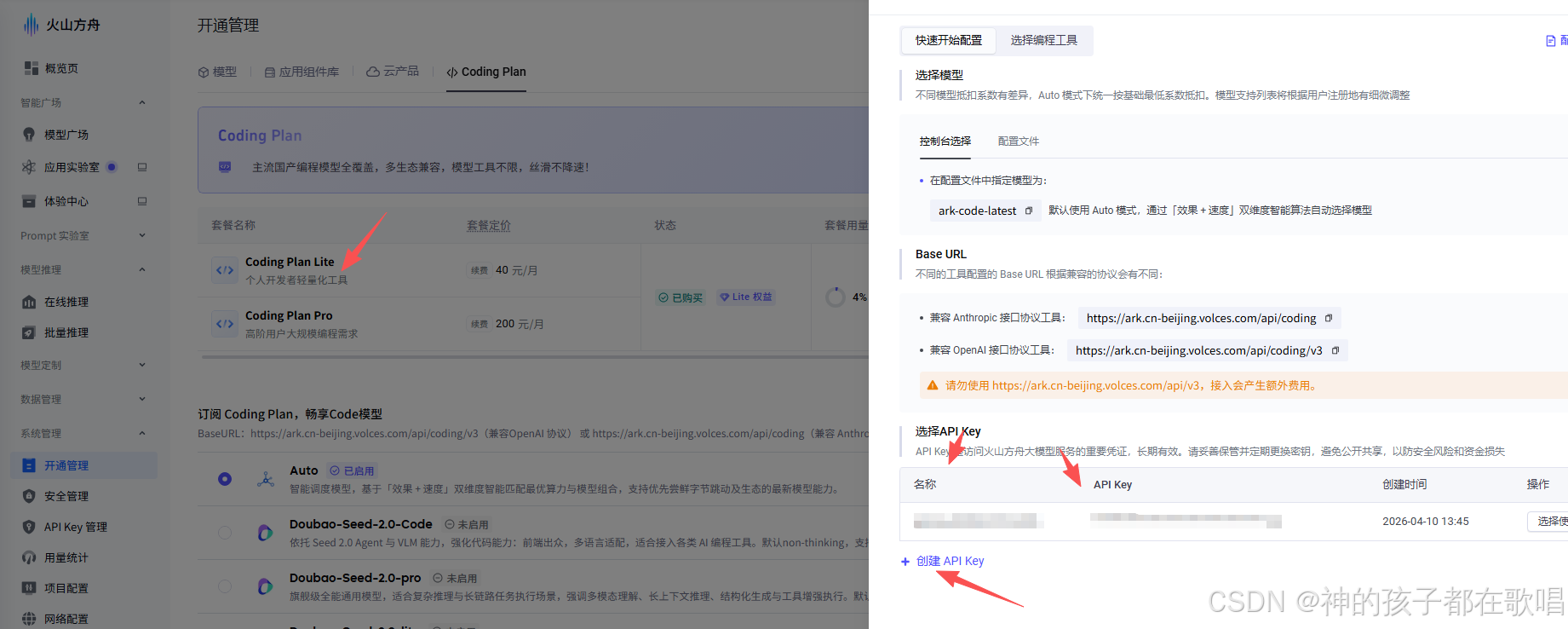This screenshot has width=1568, height=629.
Task: Click the Coding Plan Pro plan name
Action: click(289, 315)
